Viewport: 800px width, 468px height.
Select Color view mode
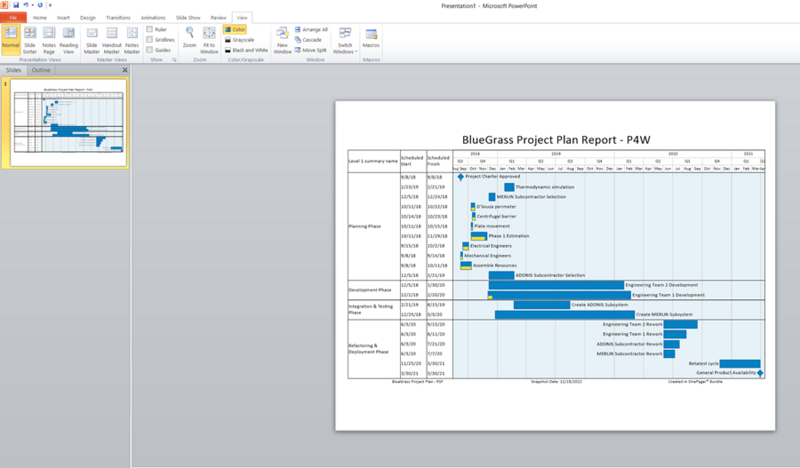tap(235, 30)
